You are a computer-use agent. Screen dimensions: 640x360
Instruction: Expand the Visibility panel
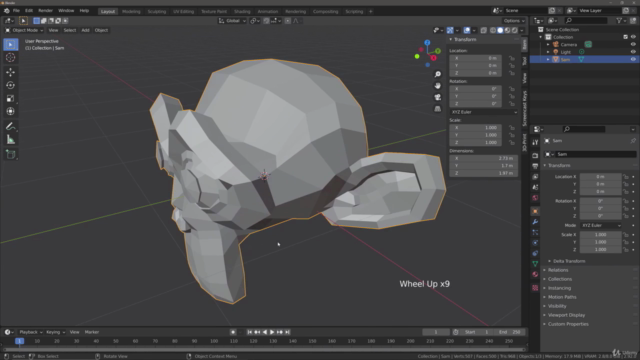[x=557, y=306]
